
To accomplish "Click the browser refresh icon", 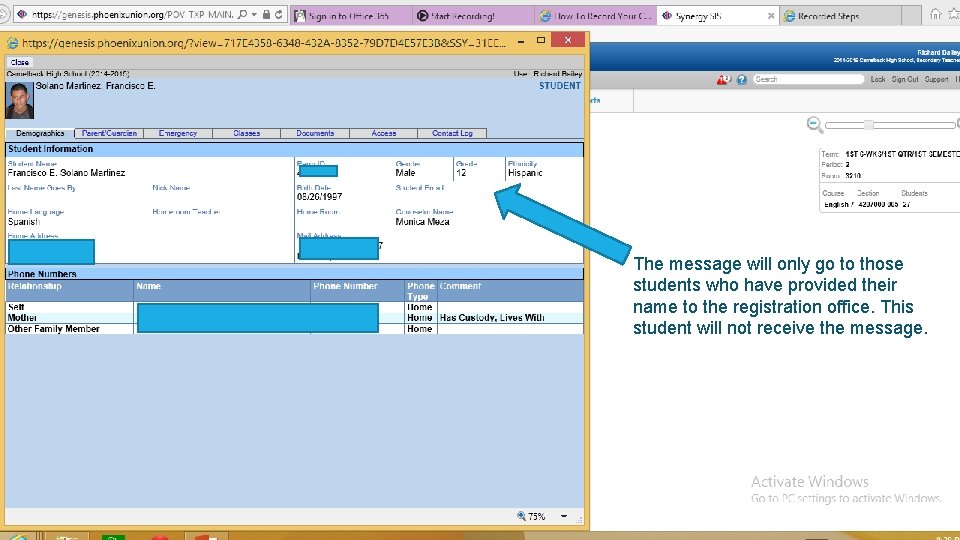I will [x=279, y=14].
